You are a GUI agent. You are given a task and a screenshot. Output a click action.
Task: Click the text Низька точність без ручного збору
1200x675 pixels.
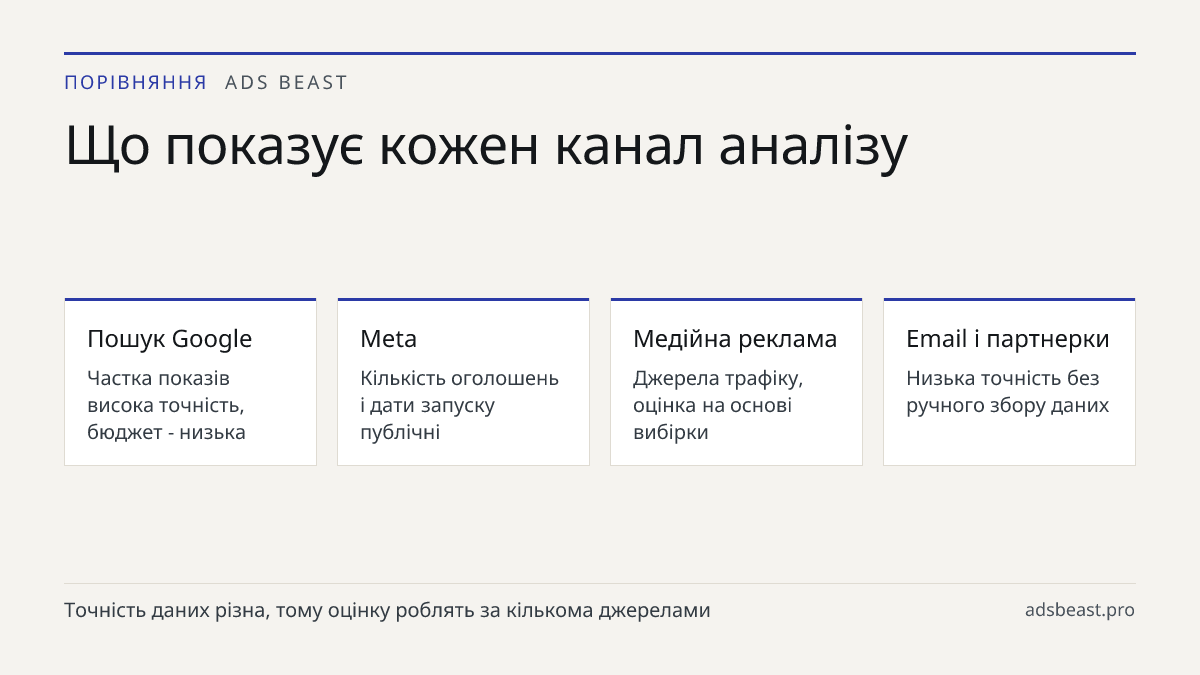point(1008,392)
